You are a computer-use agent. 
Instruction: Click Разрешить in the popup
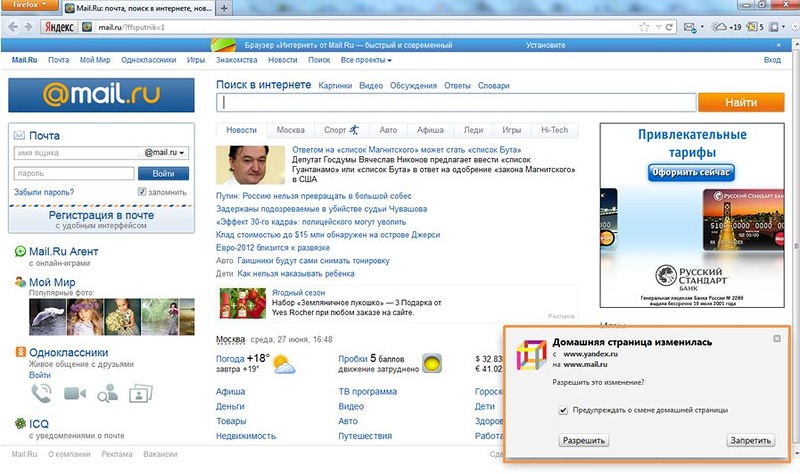tap(583, 440)
